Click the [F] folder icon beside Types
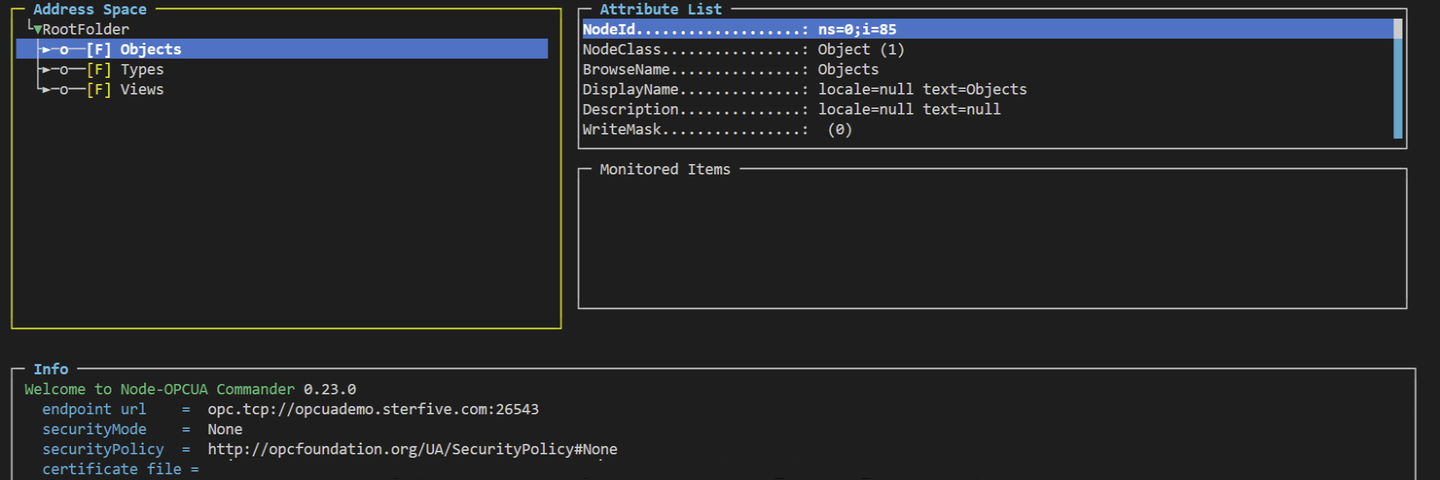 coord(98,70)
